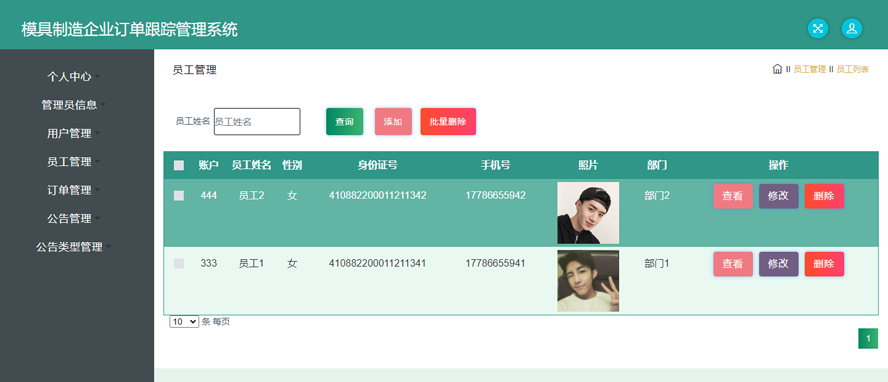Click the system title 模具制造企业订单跟踪管理系统
This screenshot has width=888, height=382.
pos(130,29)
